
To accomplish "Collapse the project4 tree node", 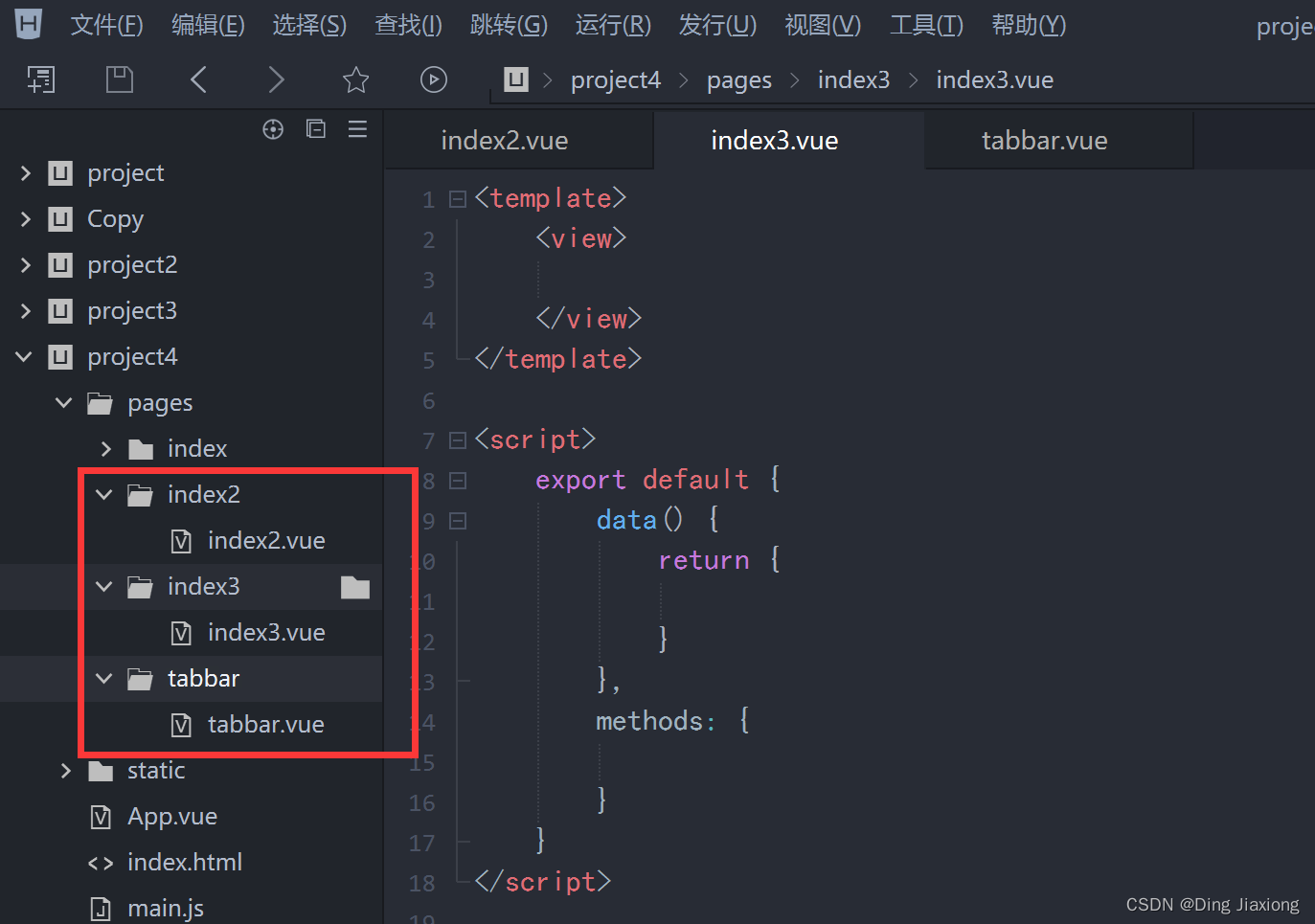I will (x=24, y=357).
